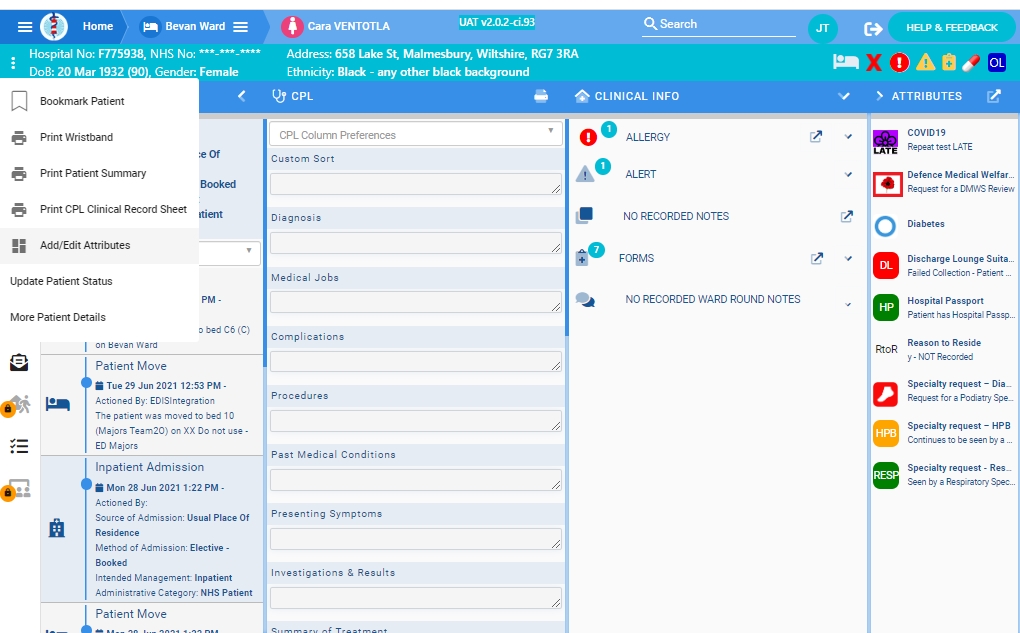This screenshot has height=633, width=1020.
Task: Click the Search field
Action: point(718,25)
